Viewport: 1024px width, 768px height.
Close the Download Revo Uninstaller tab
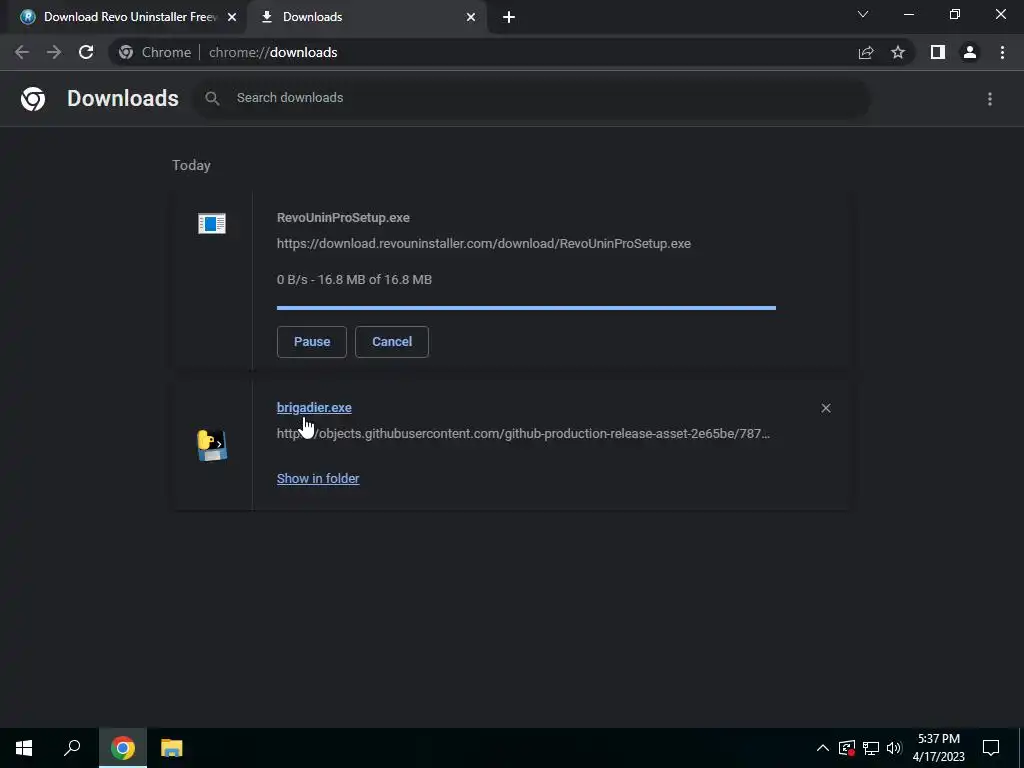(x=232, y=17)
